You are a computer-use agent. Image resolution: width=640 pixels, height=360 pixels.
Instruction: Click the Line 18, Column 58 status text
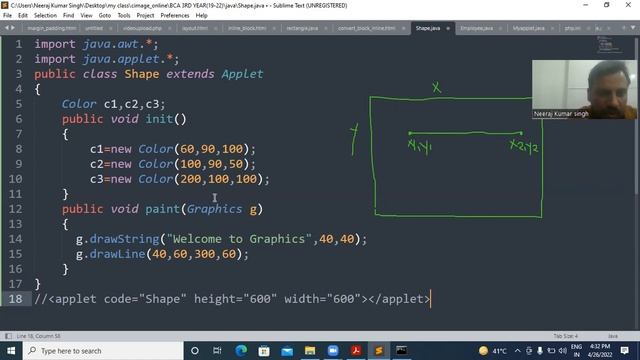38,336
